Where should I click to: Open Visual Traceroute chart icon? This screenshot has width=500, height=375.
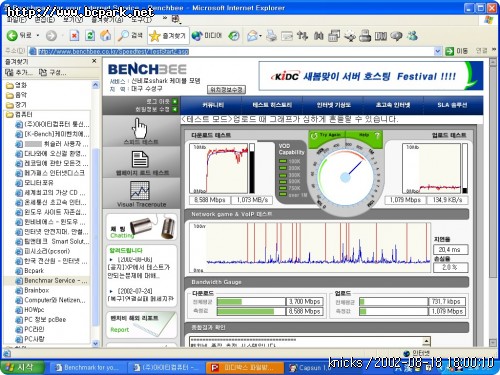[140, 190]
